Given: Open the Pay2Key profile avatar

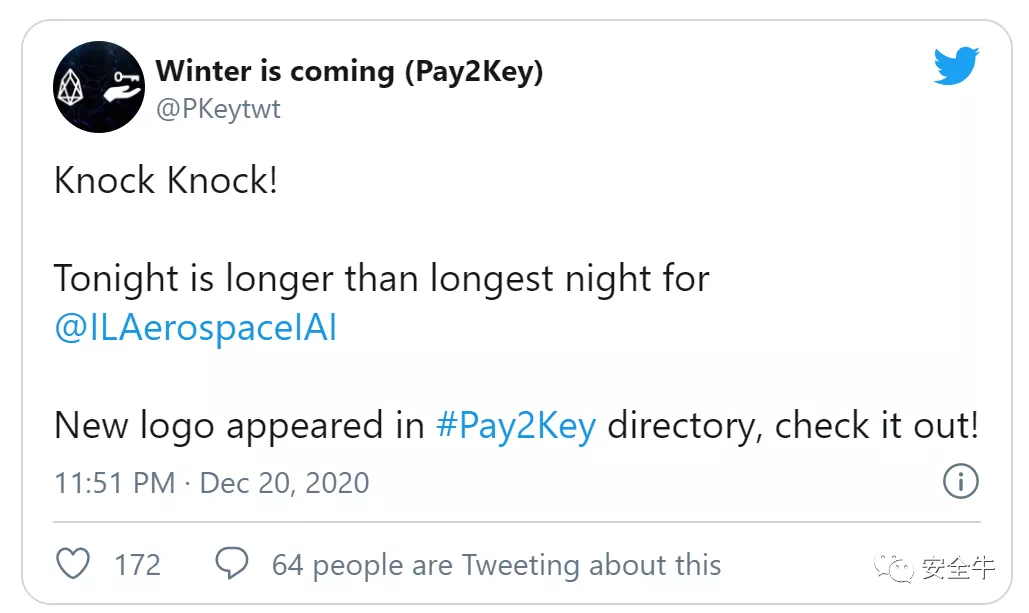Looking at the screenshot, I should pos(99,87).
